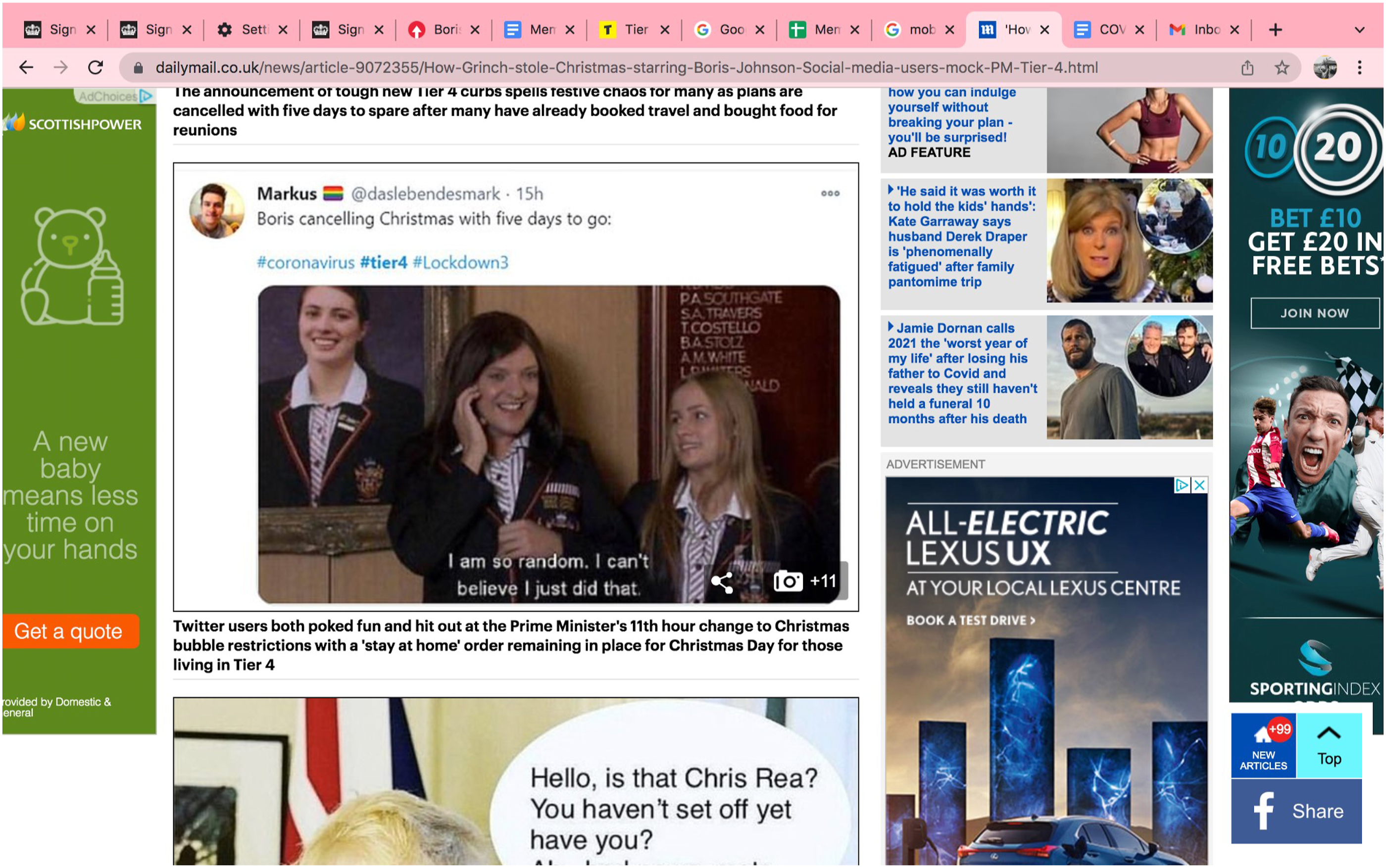
Task: Click the Top scroll-up chevron button
Action: [1329, 746]
